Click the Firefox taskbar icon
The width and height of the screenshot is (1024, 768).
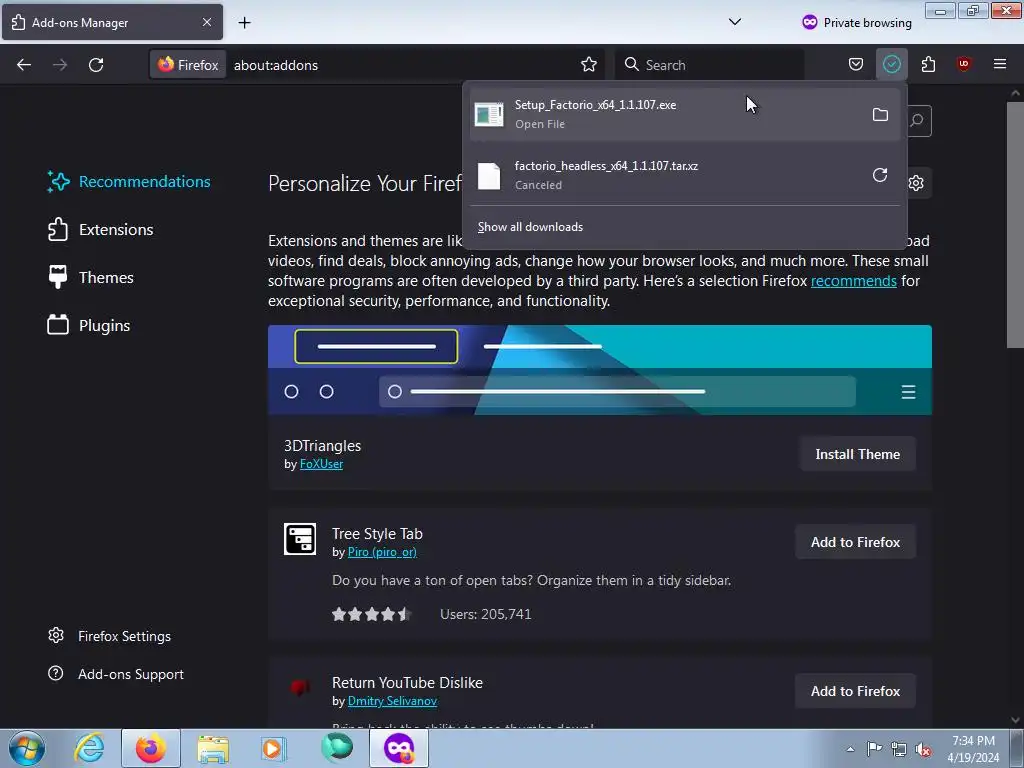click(151, 748)
